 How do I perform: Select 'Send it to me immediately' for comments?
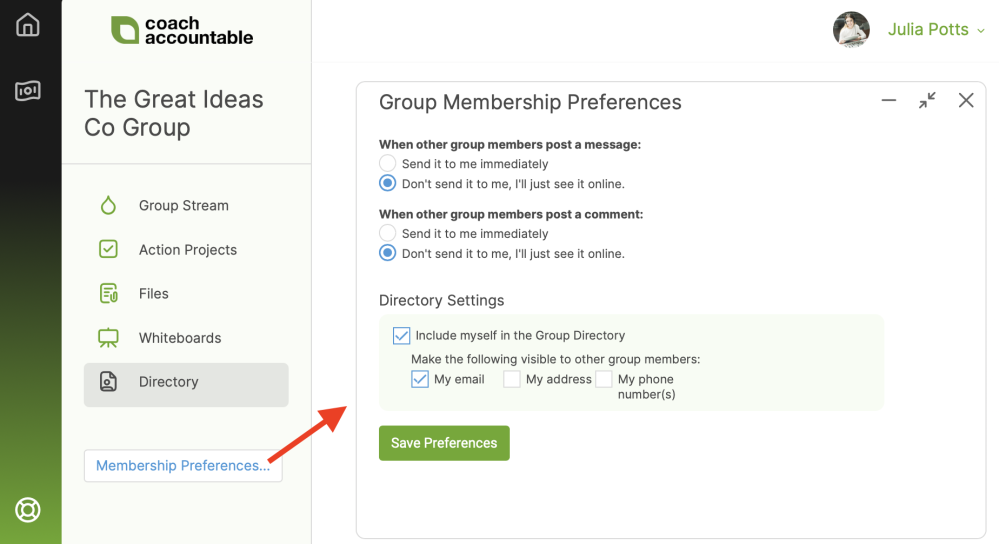[387, 233]
